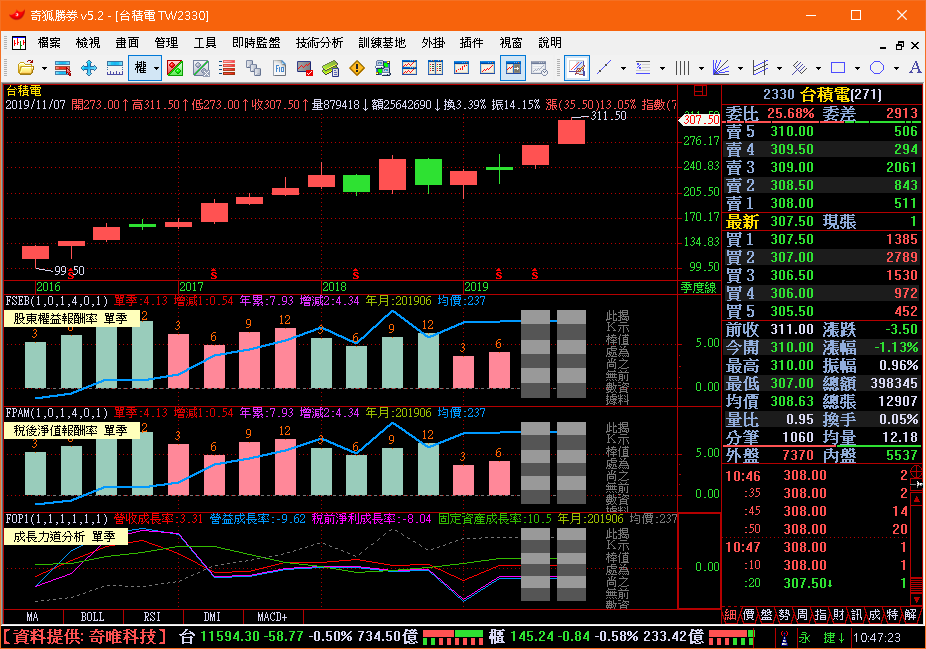
Task: Click the open folder toolbar icon
Action: click(x=26, y=68)
